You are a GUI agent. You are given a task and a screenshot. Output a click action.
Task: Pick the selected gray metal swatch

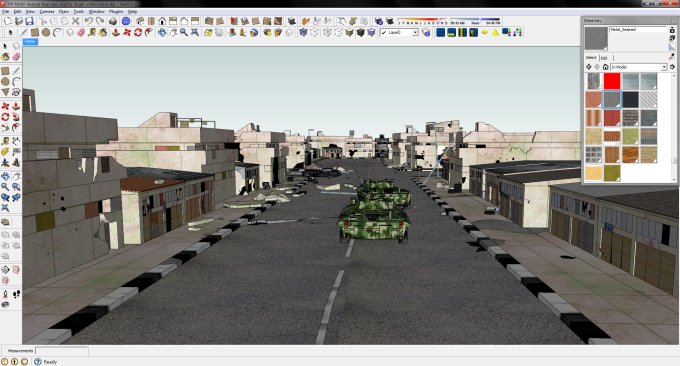[x=612, y=99]
